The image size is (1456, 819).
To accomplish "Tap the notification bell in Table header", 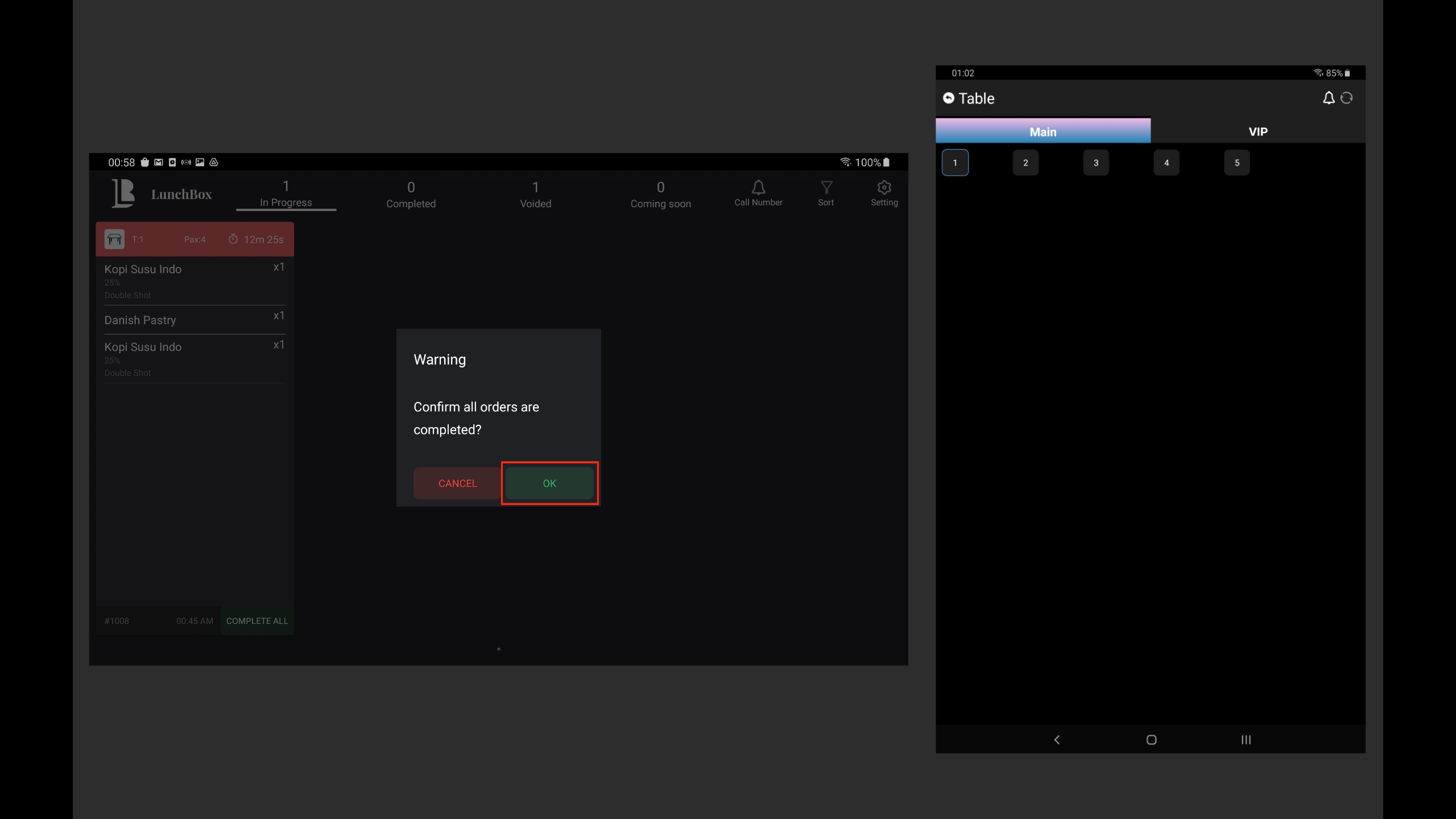I will click(x=1328, y=98).
